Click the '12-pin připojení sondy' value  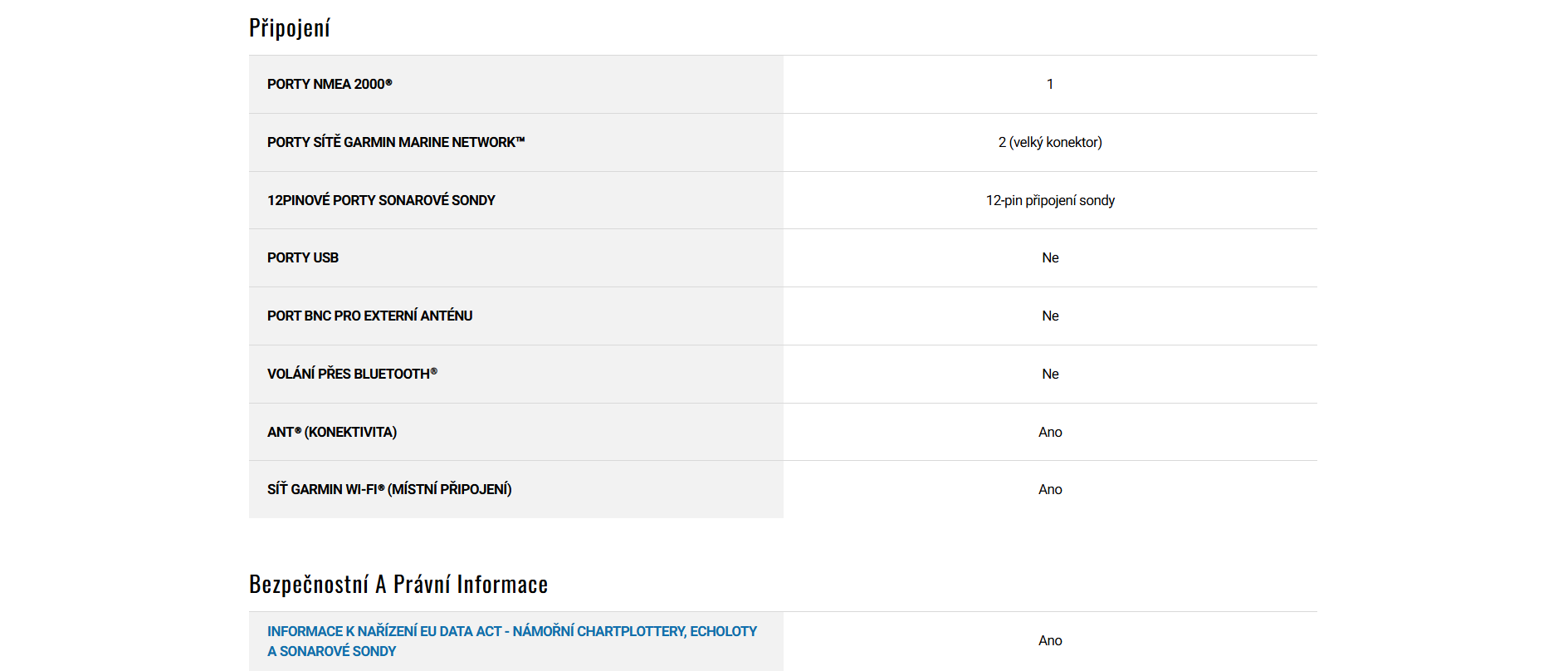coord(1050,200)
